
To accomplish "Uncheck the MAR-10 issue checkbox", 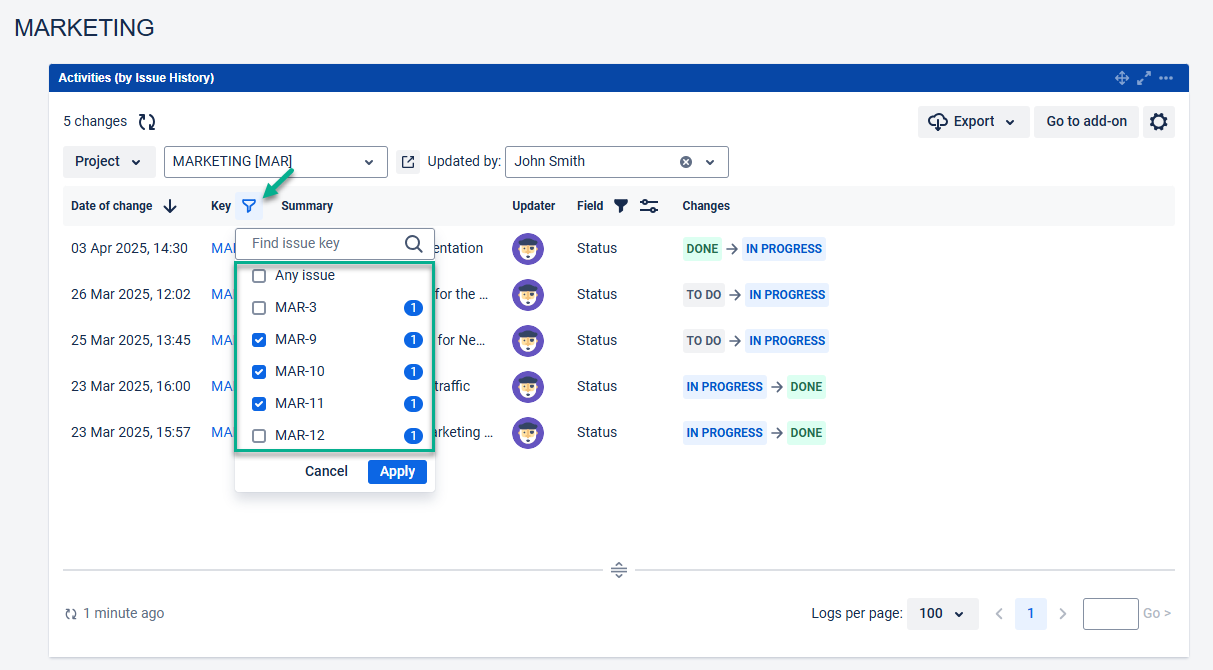I will 259,372.
